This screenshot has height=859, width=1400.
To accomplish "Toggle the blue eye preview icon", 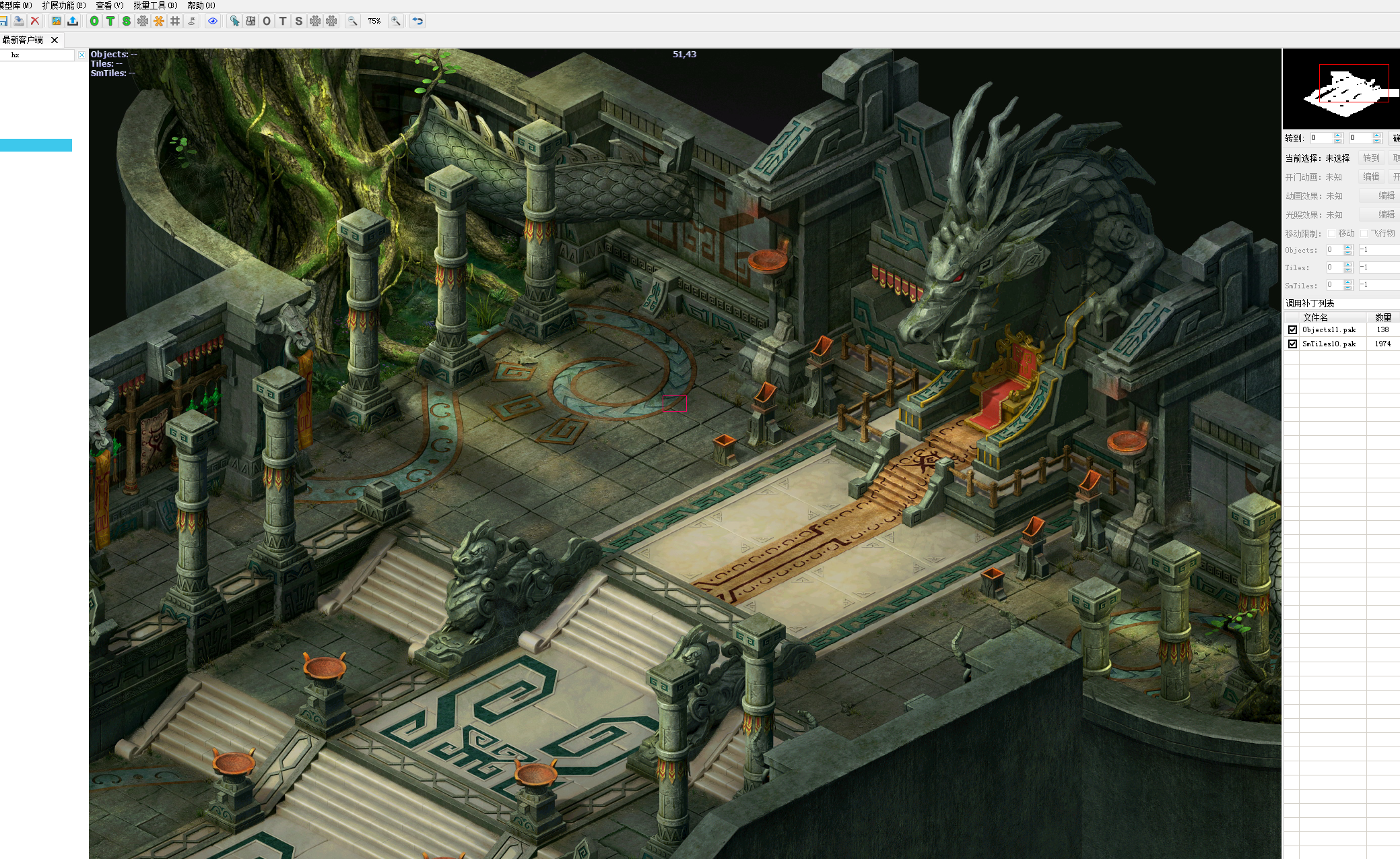I will tap(213, 21).
